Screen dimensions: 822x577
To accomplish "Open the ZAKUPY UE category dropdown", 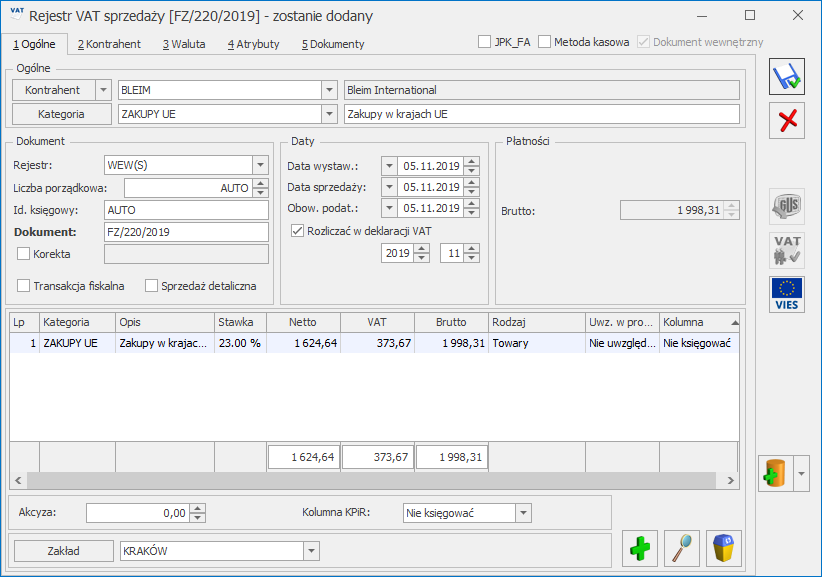I will click(329, 114).
